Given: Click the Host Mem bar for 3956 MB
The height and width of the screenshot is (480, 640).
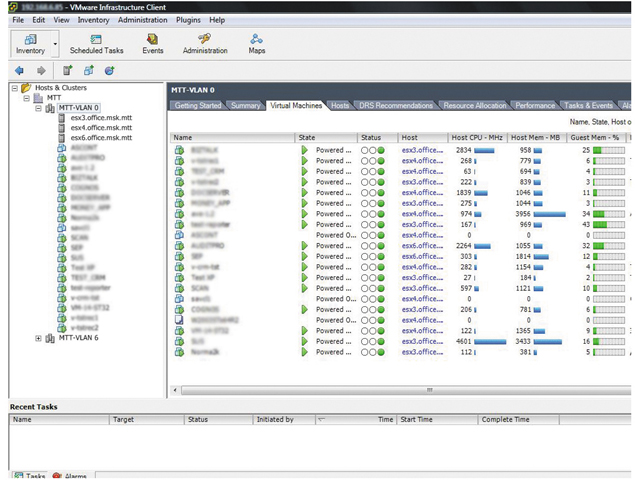Looking at the screenshot, I should pyautogui.click(x=549, y=214).
